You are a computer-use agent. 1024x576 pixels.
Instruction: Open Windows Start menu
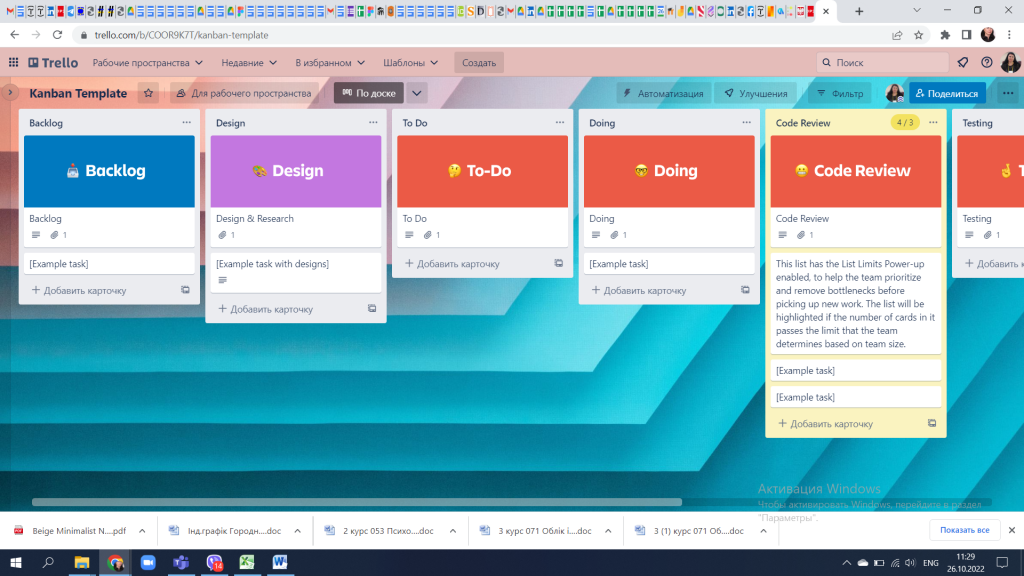(x=16, y=562)
